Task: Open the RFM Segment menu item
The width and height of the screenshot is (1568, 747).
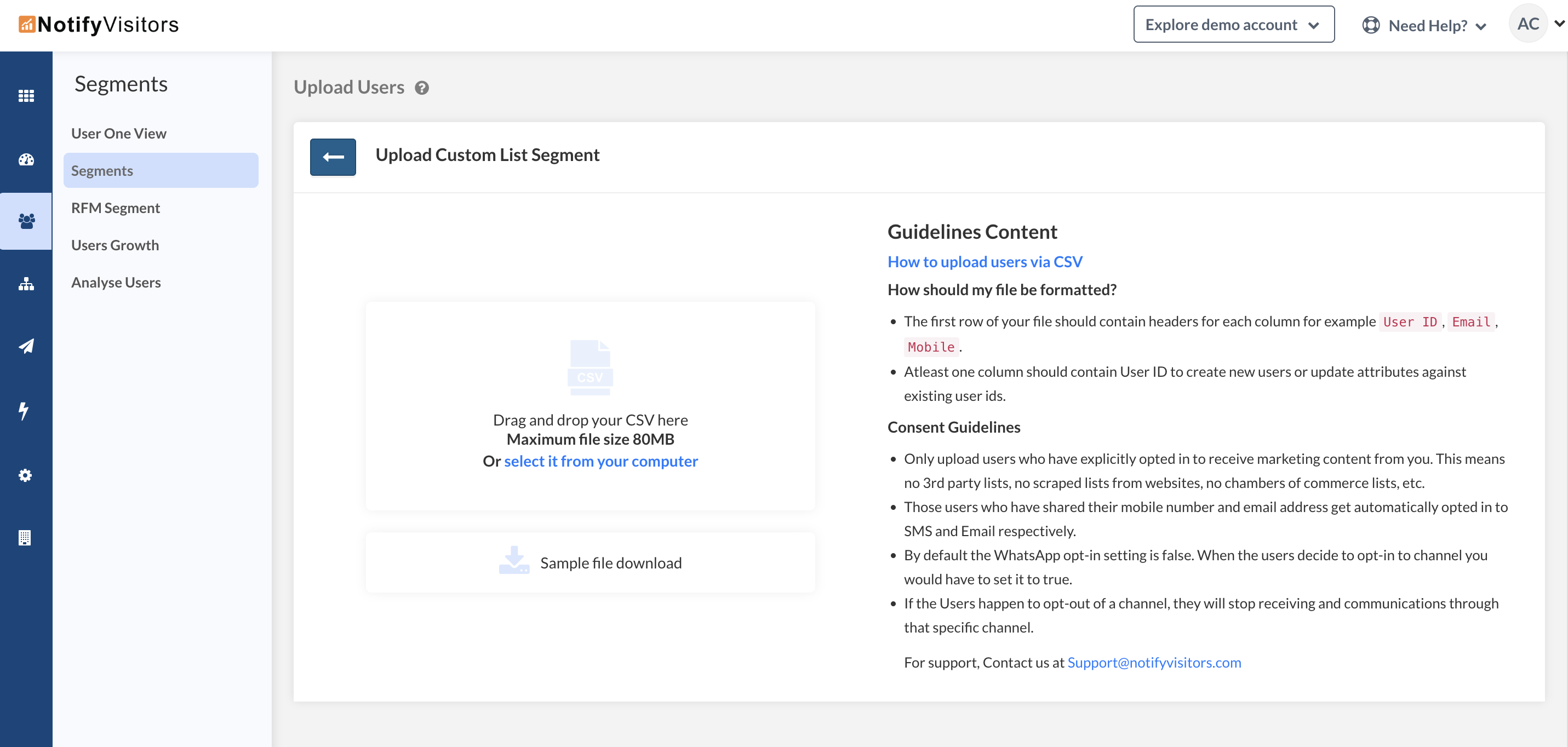Action: (116, 208)
